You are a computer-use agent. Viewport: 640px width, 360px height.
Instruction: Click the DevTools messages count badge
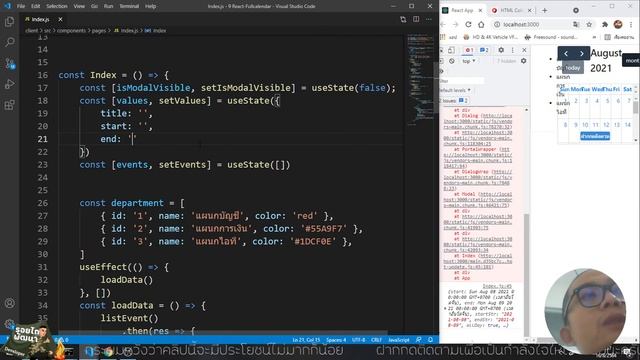[x=484, y=50]
